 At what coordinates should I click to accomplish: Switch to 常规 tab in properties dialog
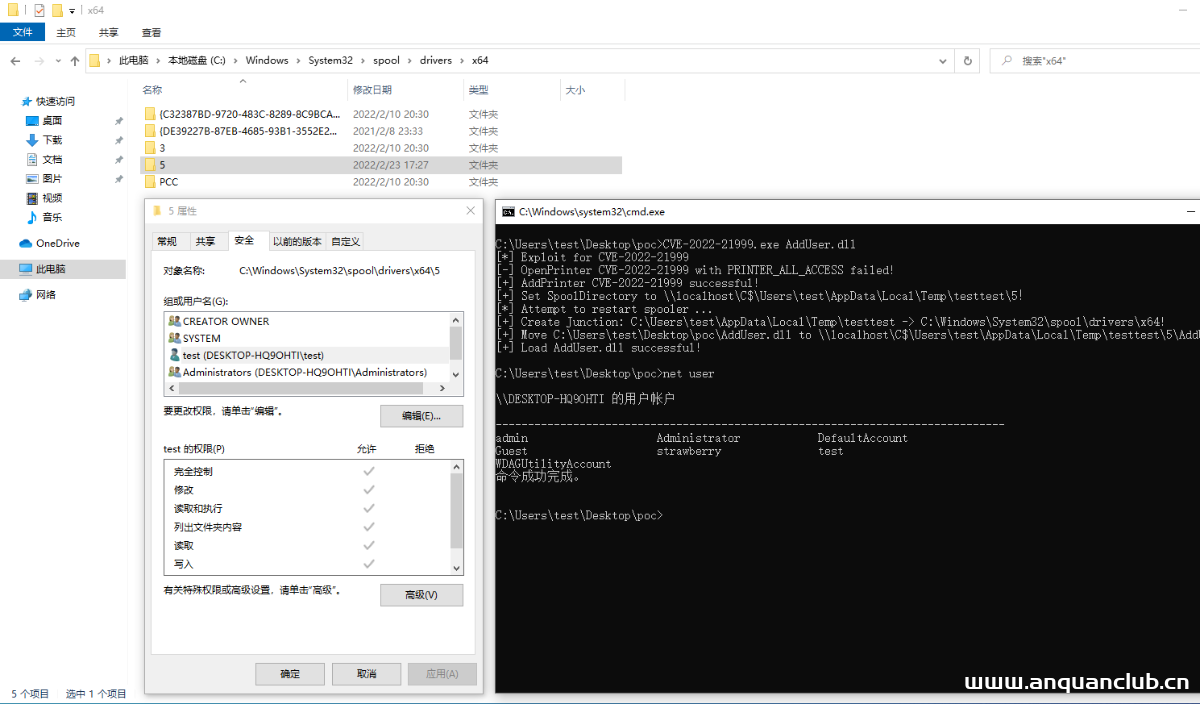click(x=167, y=241)
